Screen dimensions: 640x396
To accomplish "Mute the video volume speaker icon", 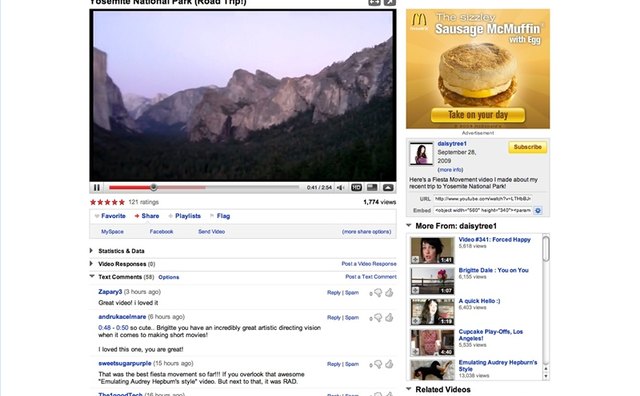I will (340, 187).
